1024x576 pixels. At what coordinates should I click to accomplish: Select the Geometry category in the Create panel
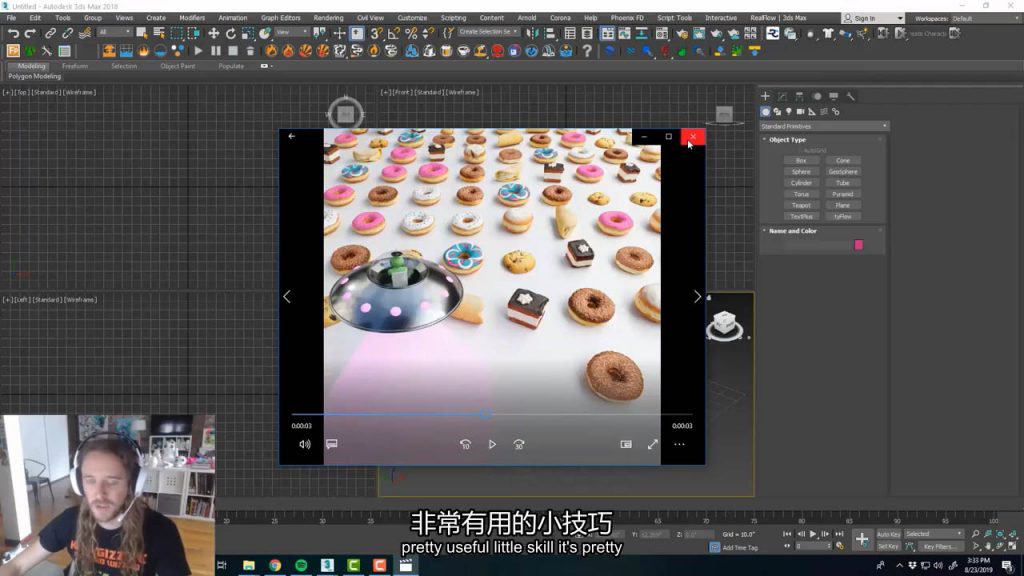(x=765, y=112)
